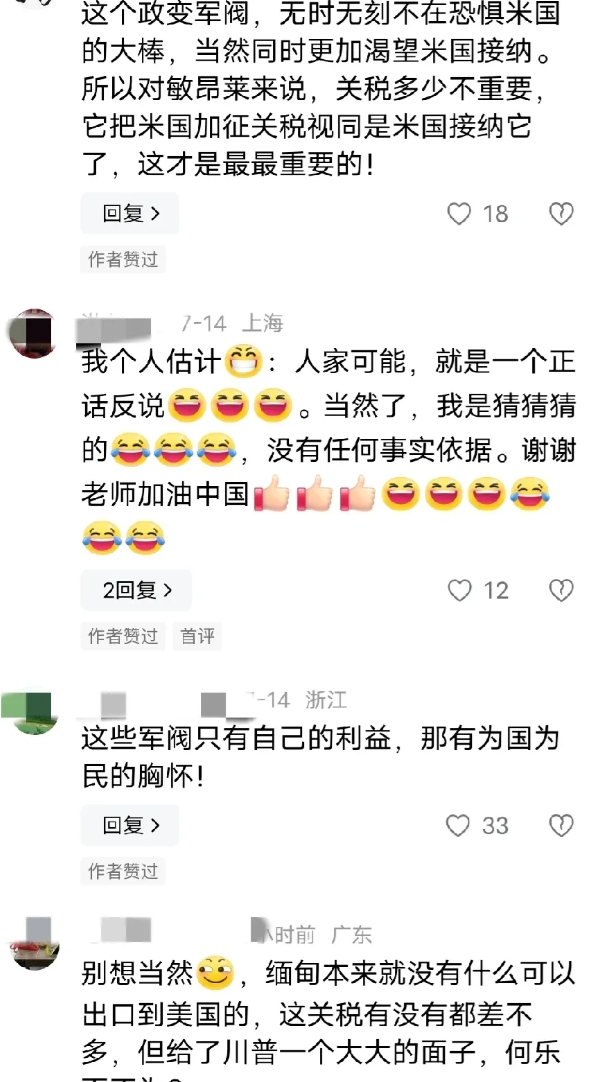Open the Shanghai commenter's avatar

coord(32,333)
